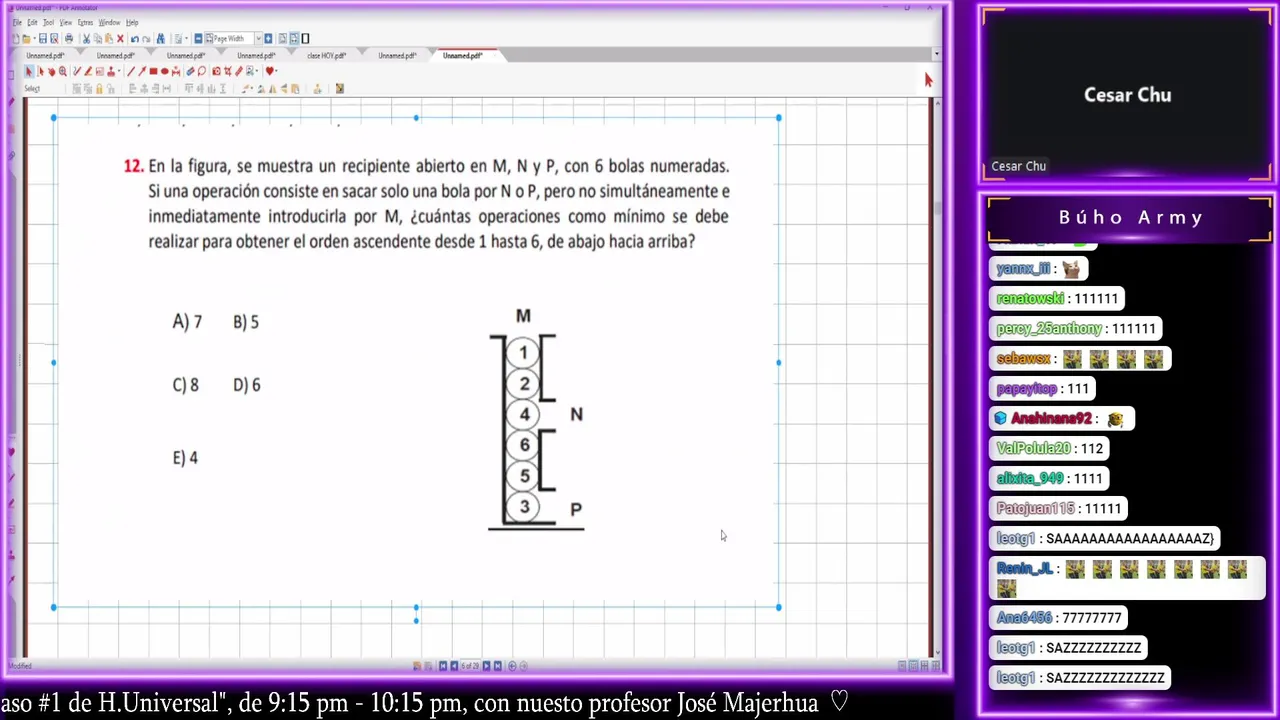This screenshot has height=720, width=1280.
Task: Choose the Line tool
Action: click(x=130, y=71)
